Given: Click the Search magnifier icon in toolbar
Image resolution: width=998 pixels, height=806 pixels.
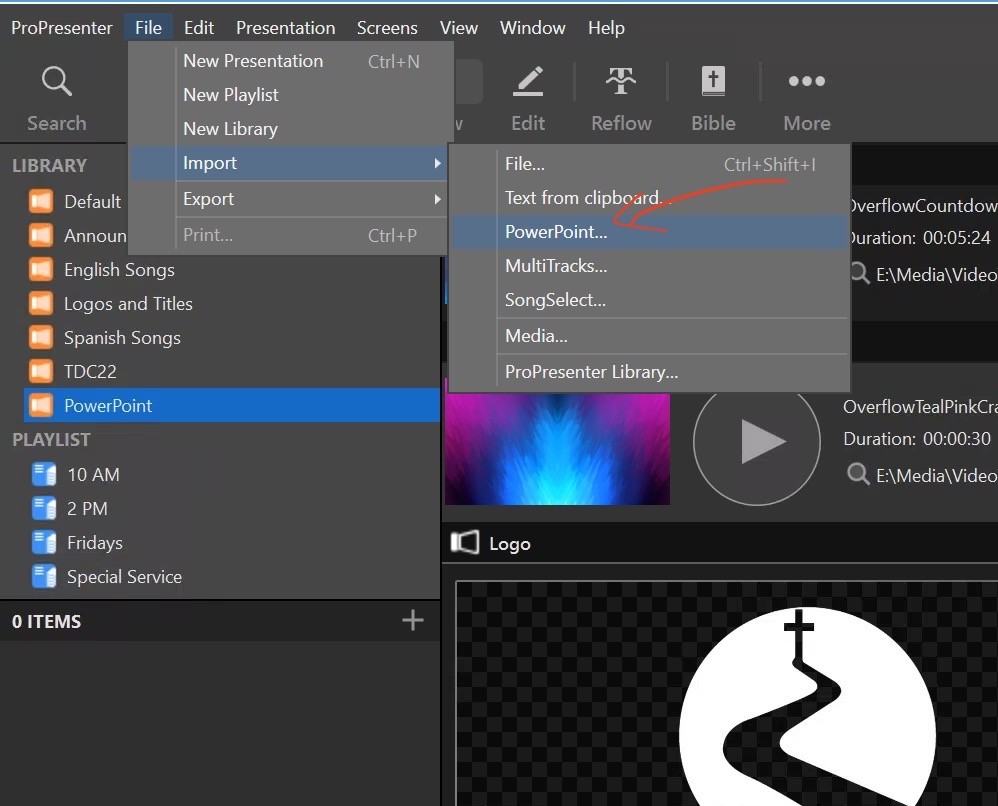Looking at the screenshot, I should [x=57, y=81].
